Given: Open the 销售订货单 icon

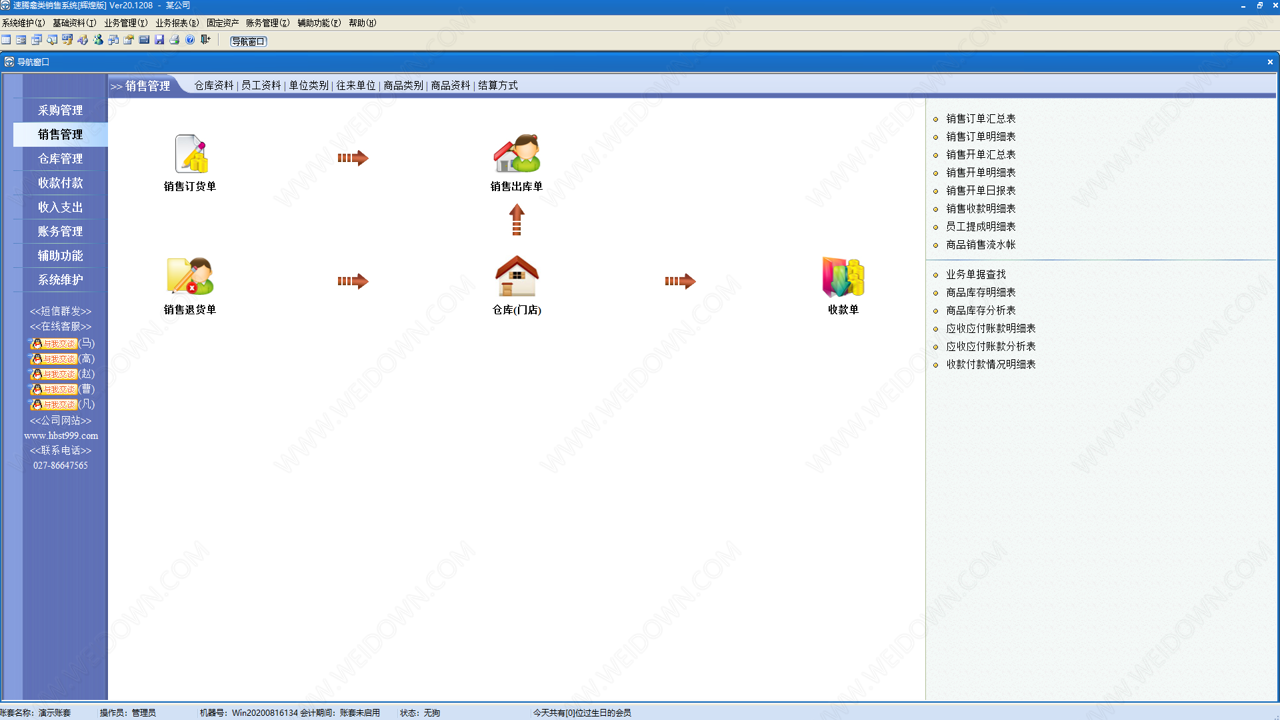Looking at the screenshot, I should tap(190, 155).
